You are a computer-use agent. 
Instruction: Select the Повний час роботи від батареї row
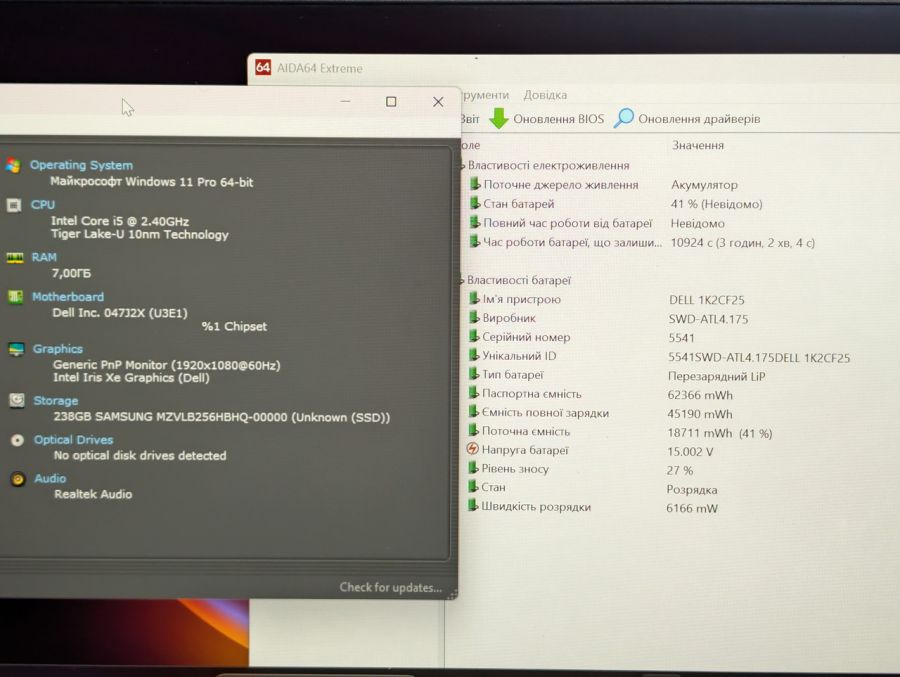point(597,223)
